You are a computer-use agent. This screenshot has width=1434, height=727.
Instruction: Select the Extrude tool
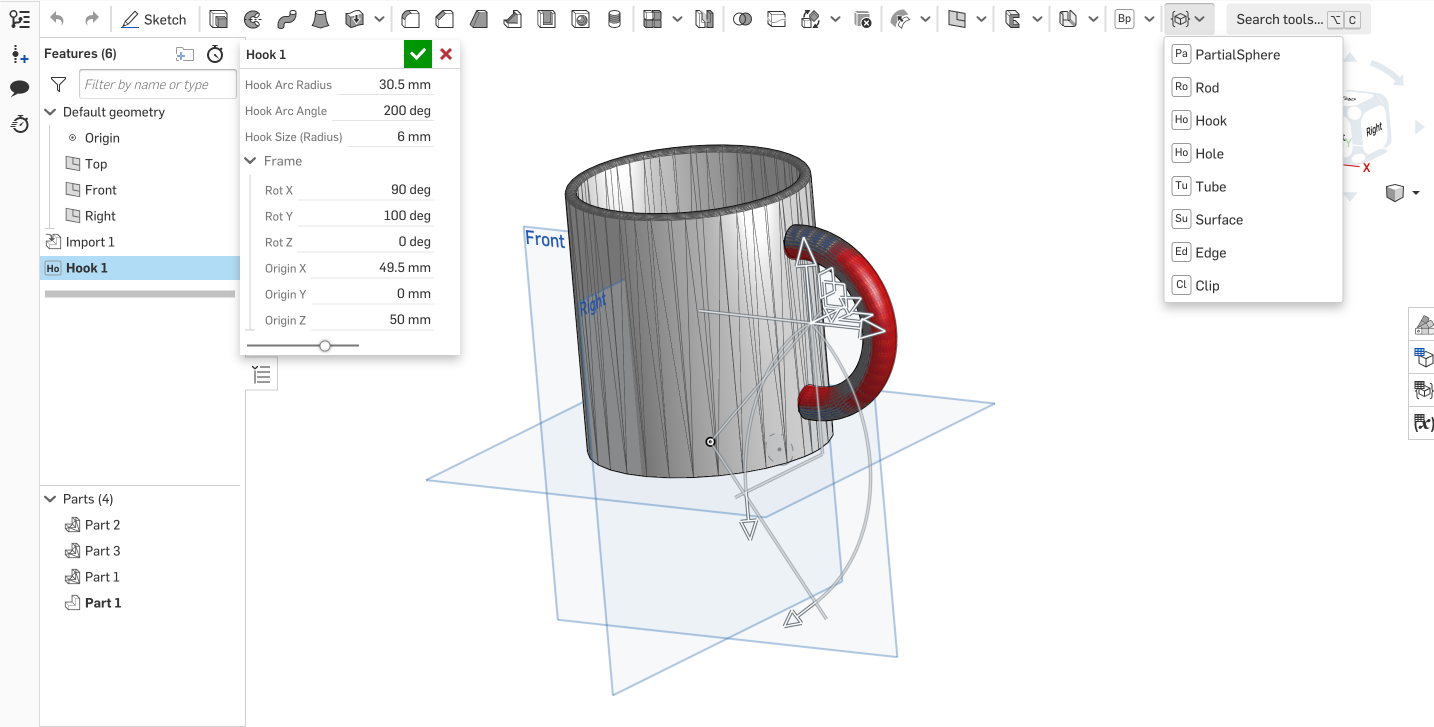click(218, 19)
